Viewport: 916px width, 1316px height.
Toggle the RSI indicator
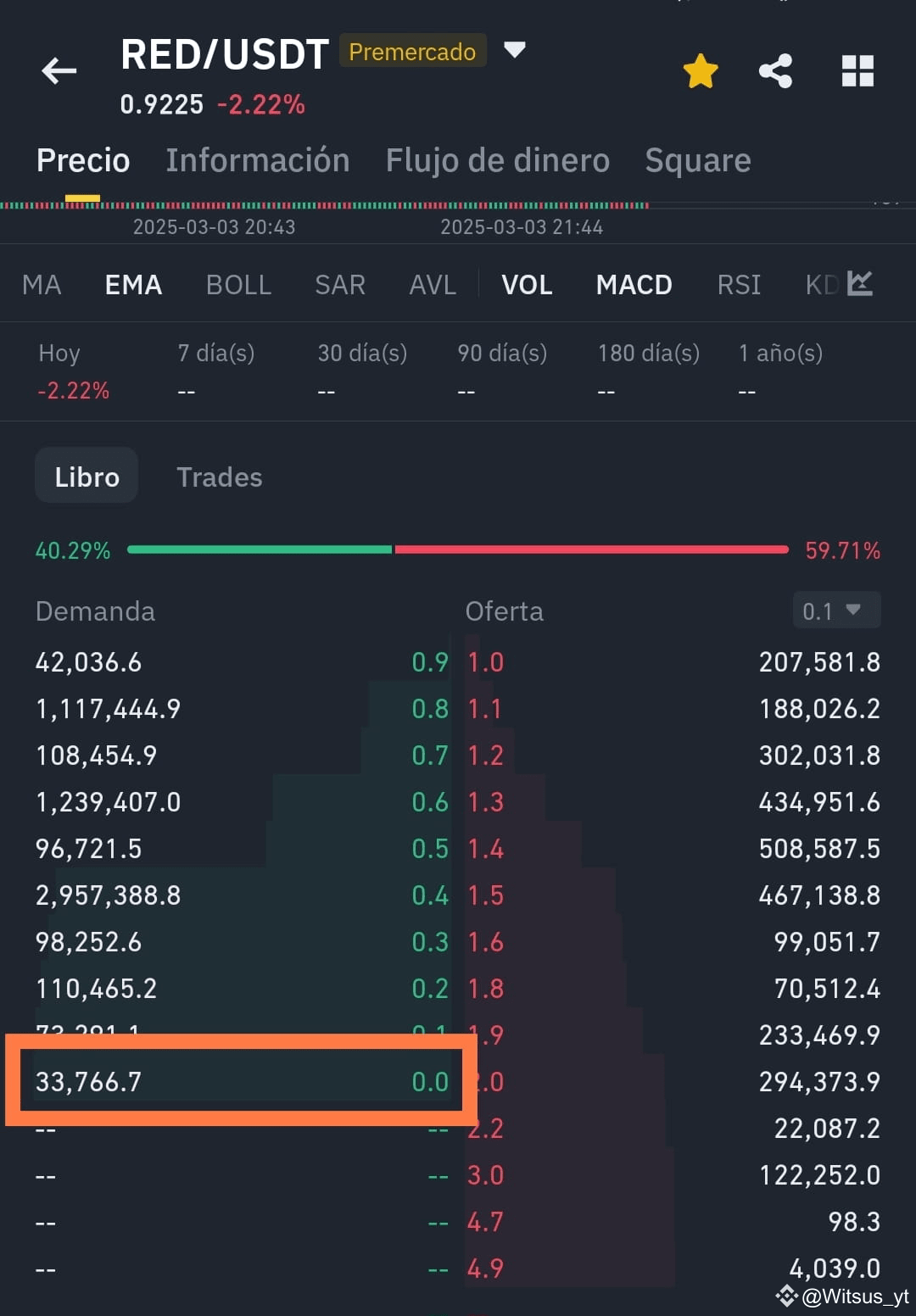pos(739,284)
